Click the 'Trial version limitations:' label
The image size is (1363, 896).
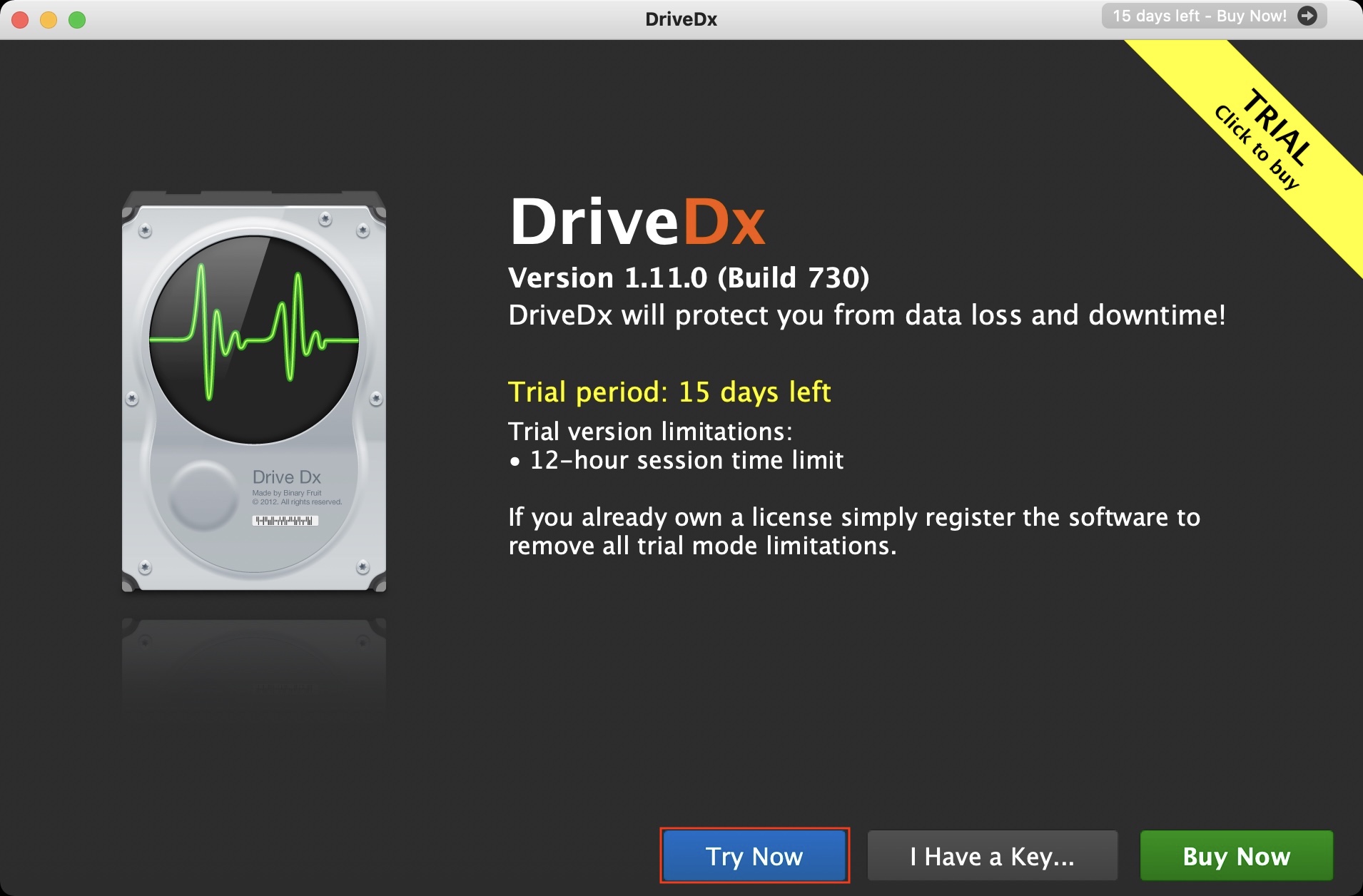[x=650, y=432]
